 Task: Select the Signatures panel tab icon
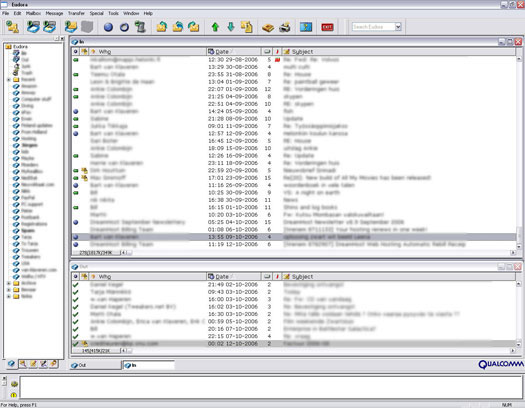[43, 364]
